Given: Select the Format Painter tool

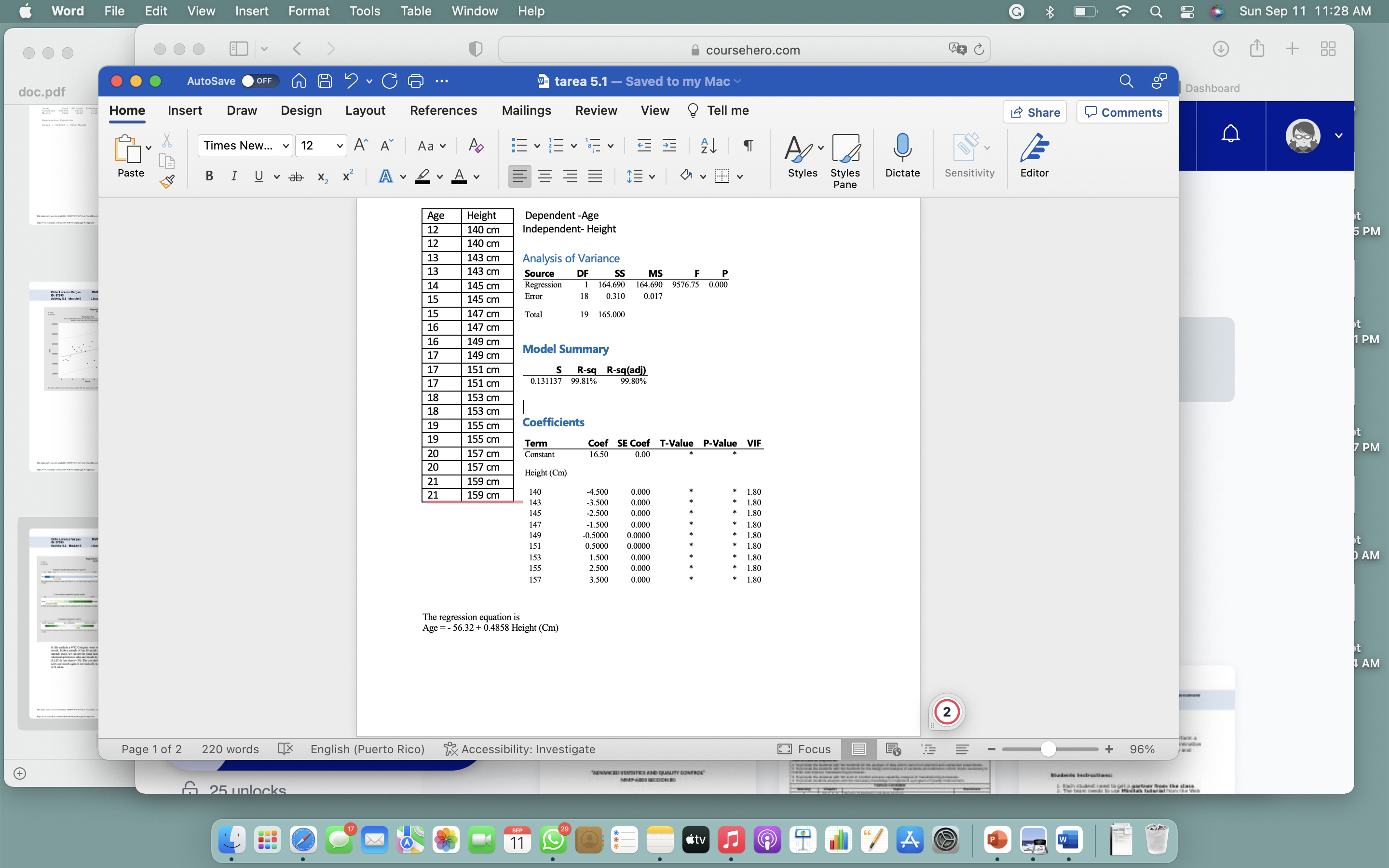Looking at the screenshot, I should tap(167, 181).
